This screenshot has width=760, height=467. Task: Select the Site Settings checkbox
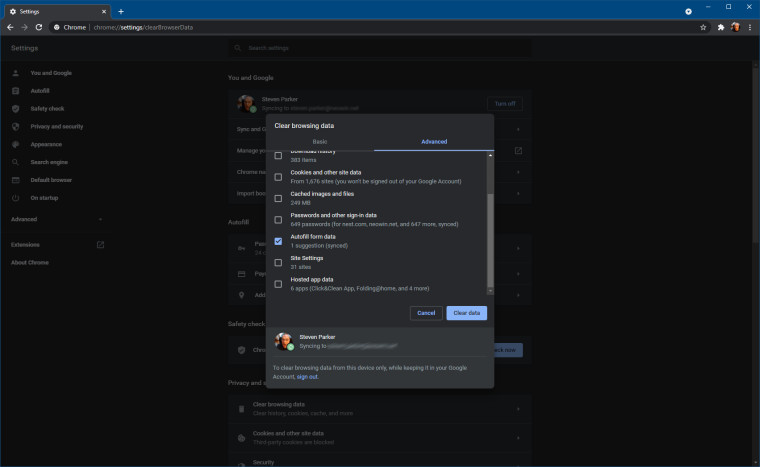(278, 262)
